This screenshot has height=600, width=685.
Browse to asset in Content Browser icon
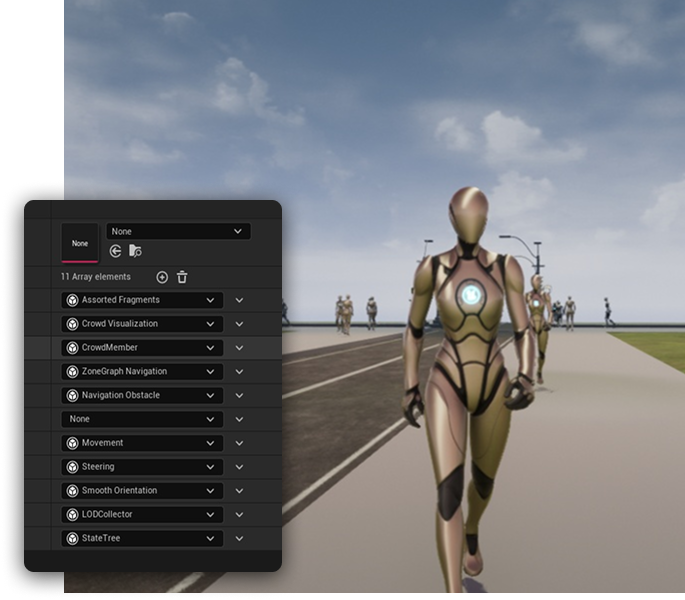click(x=135, y=251)
